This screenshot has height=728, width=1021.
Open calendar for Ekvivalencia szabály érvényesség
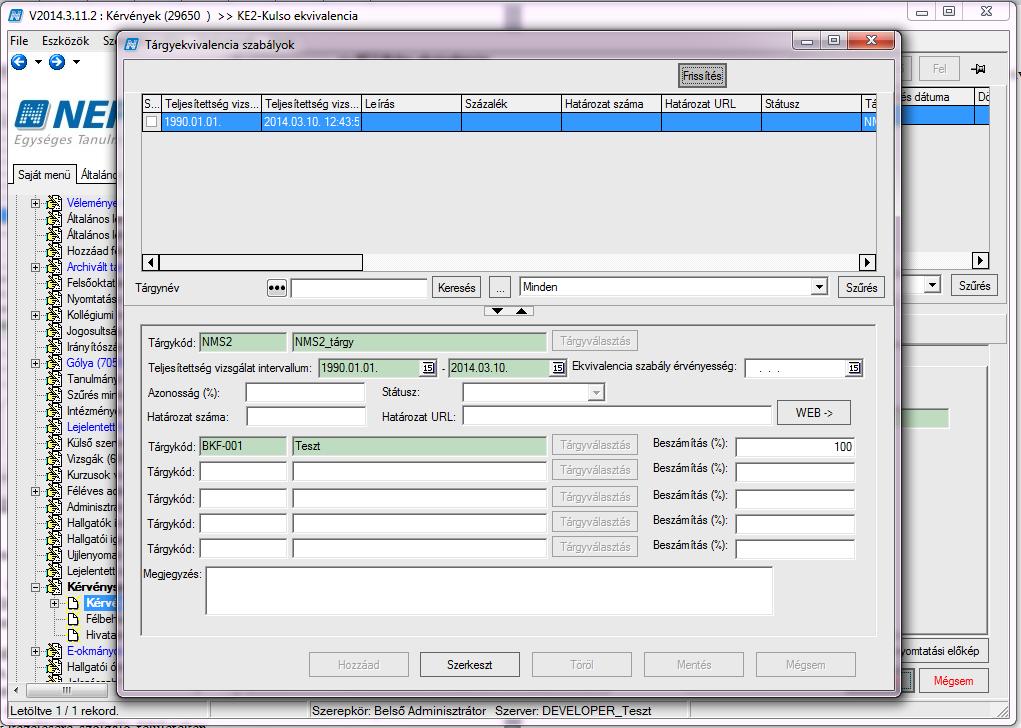pyautogui.click(x=854, y=368)
